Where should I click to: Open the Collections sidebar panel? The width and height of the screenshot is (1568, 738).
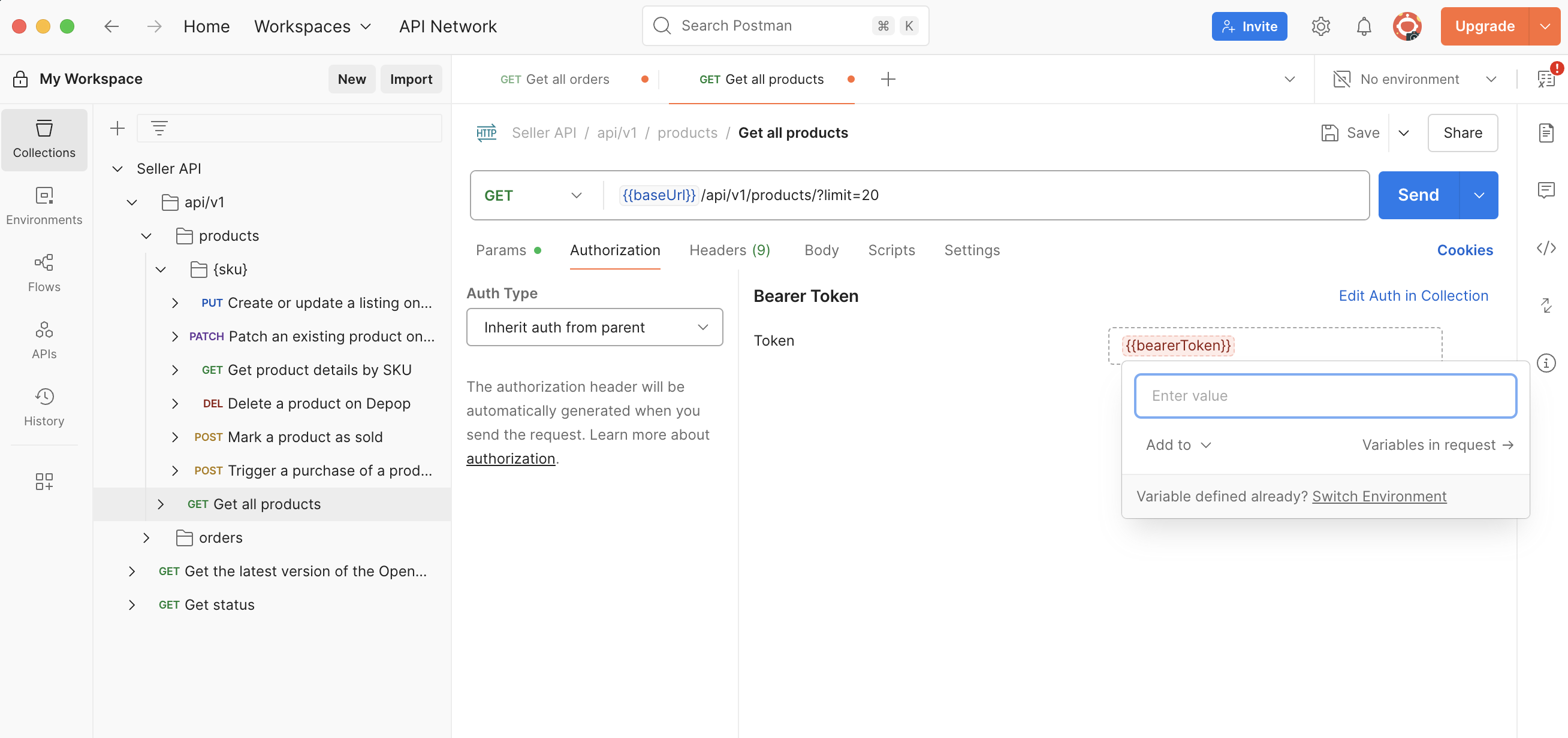pyautogui.click(x=44, y=140)
